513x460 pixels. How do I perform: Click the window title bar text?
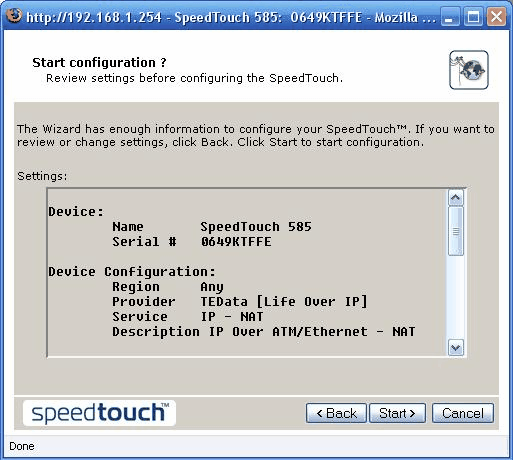(231, 17)
